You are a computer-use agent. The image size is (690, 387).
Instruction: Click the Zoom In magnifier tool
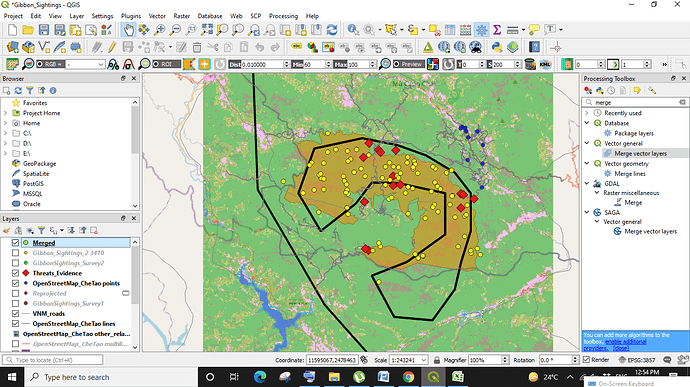(x=159, y=30)
